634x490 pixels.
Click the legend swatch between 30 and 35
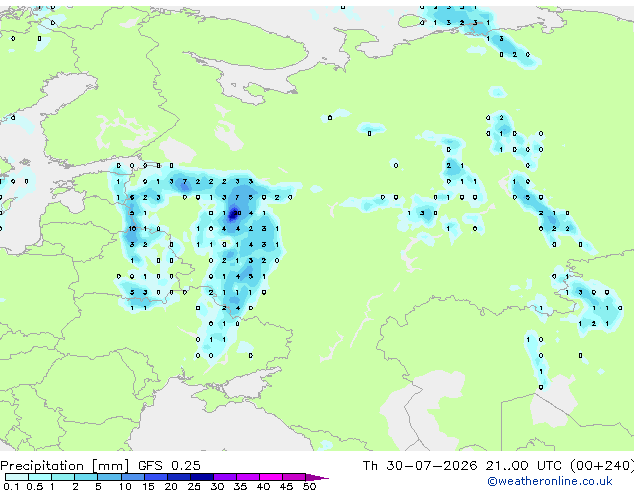225,477
